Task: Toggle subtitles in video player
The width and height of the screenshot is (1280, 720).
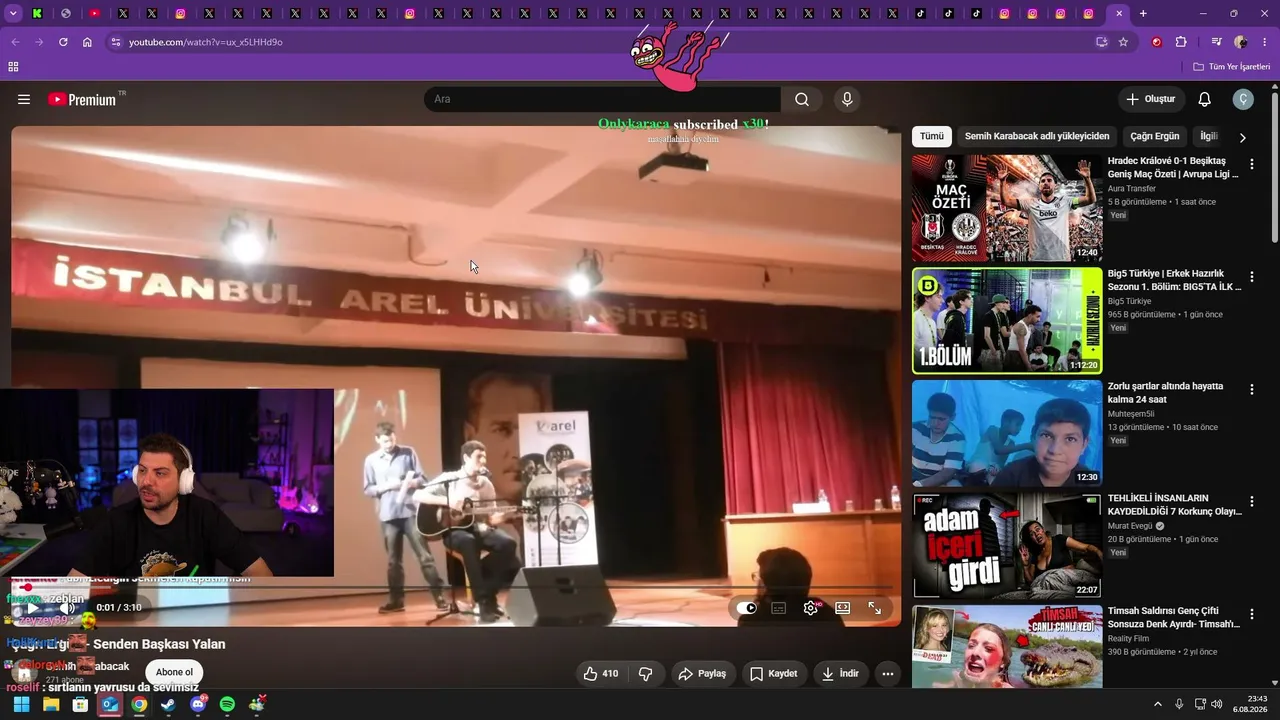Action: [x=779, y=608]
